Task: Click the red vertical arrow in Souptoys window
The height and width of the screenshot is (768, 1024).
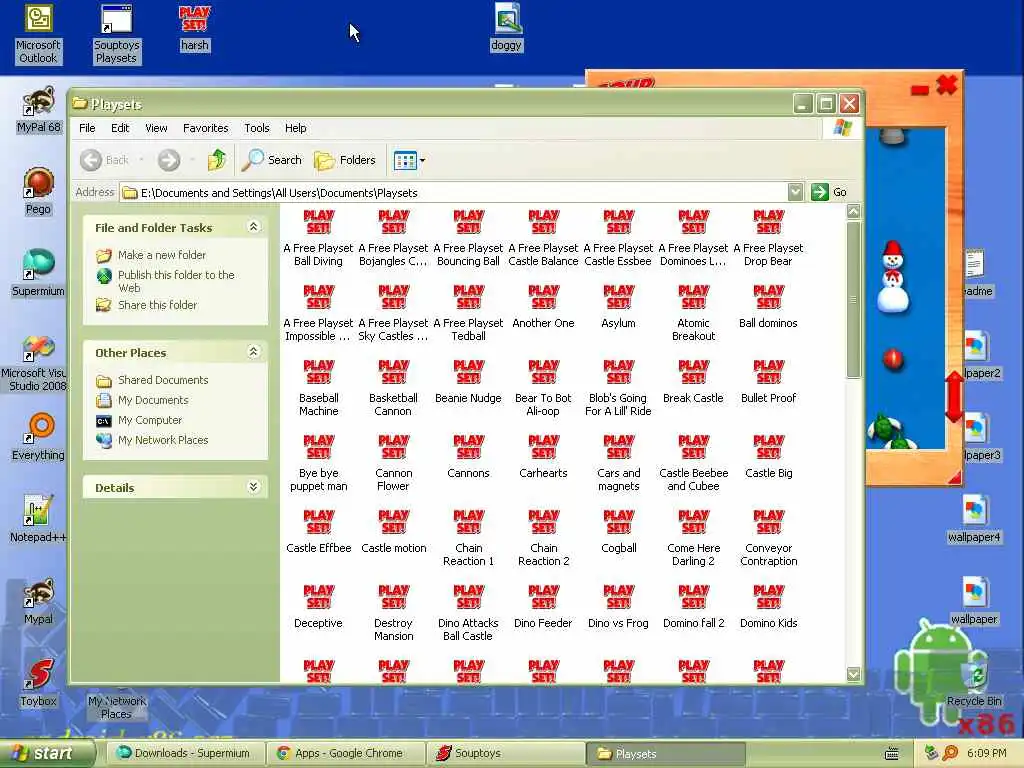Action: tap(954, 396)
